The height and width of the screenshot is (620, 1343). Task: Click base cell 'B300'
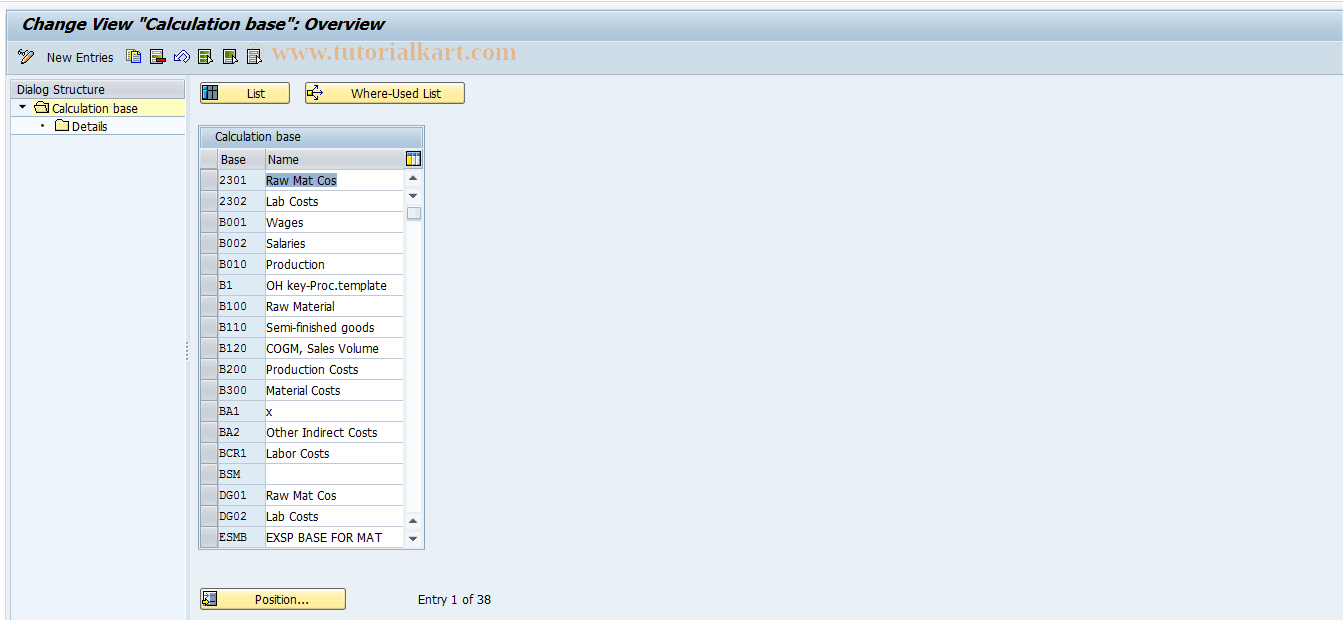pyautogui.click(x=241, y=390)
